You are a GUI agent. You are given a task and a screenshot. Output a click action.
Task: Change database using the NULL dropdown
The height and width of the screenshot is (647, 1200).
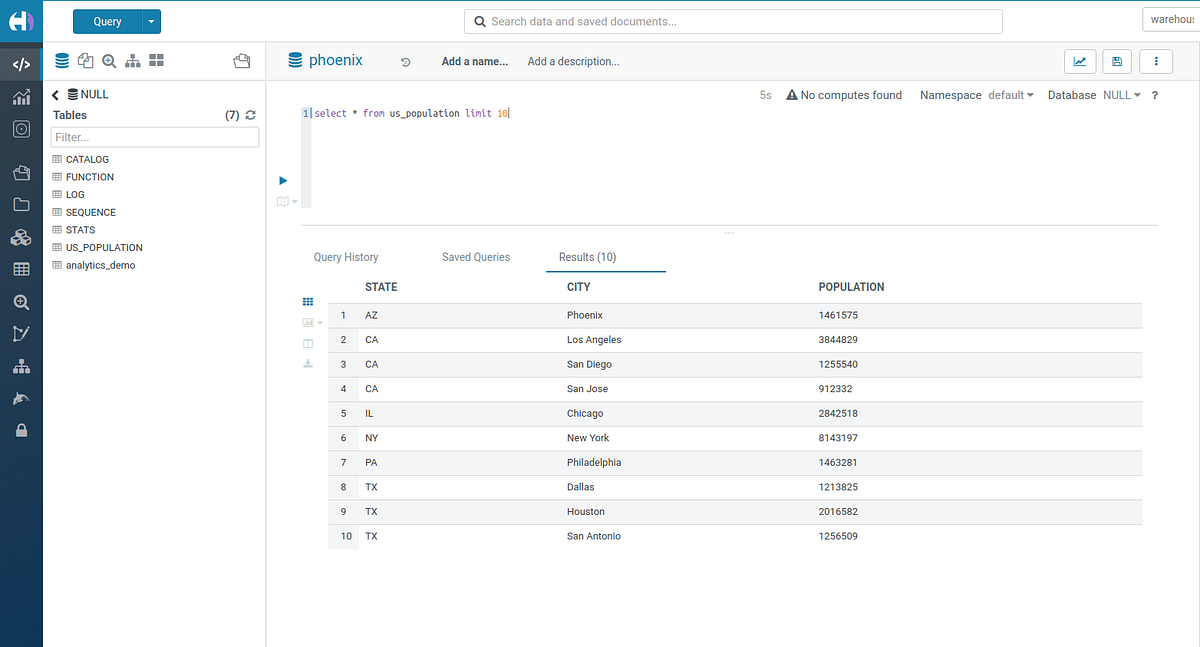click(1121, 95)
